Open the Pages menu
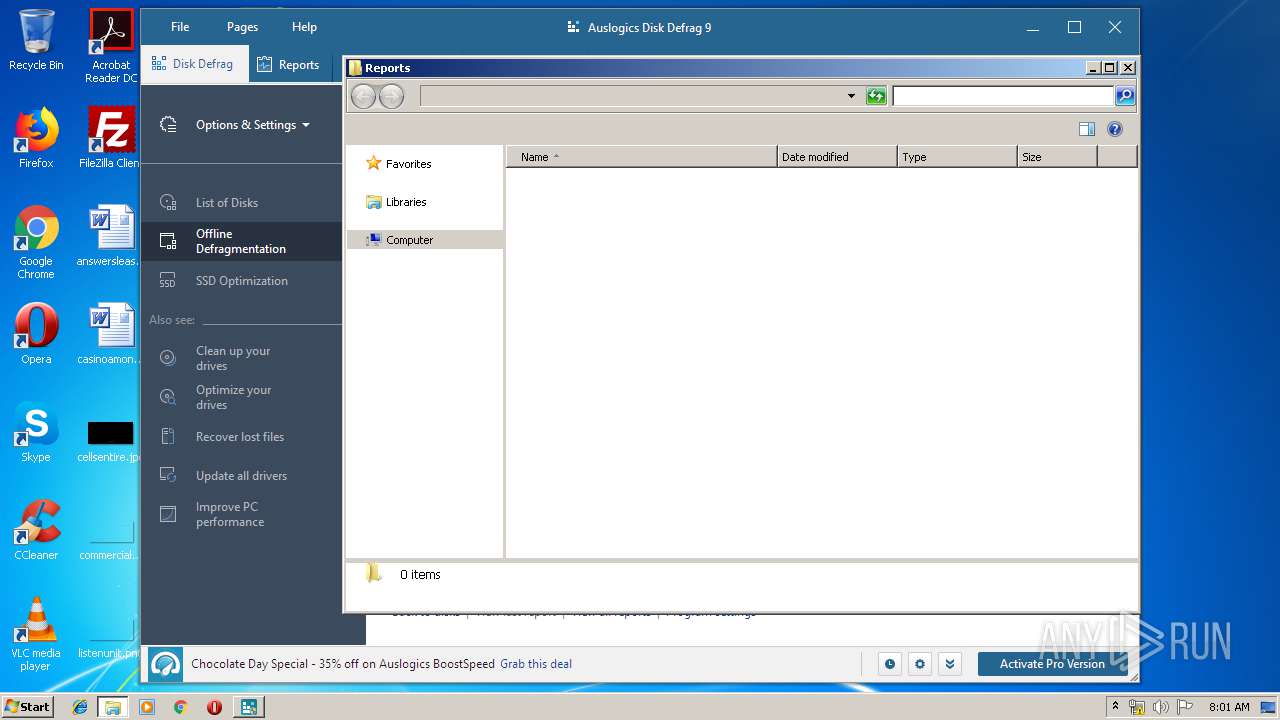The image size is (1280, 720). 242,27
